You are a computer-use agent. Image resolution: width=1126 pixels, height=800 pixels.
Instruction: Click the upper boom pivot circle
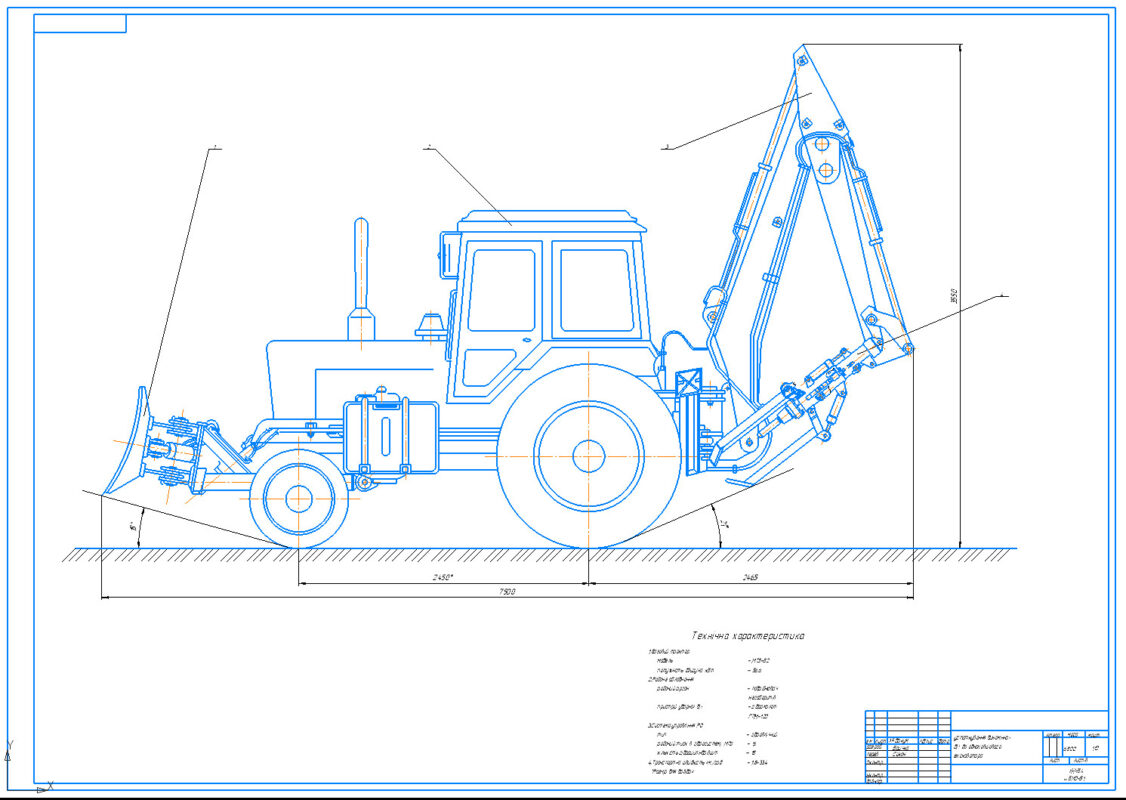point(820,147)
